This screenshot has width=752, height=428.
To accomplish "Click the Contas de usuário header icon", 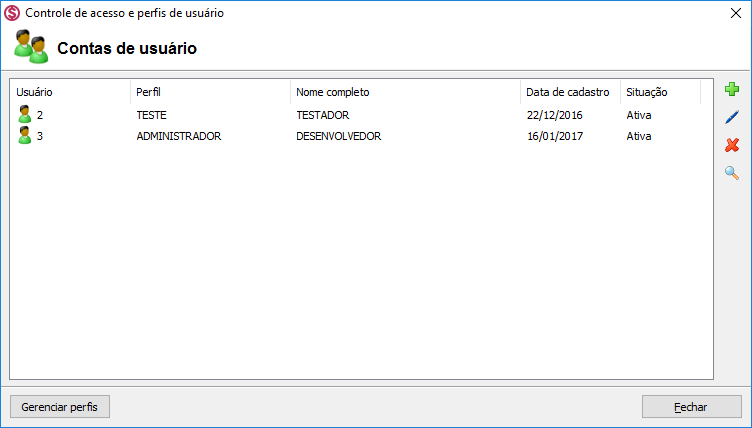I will coord(30,47).
